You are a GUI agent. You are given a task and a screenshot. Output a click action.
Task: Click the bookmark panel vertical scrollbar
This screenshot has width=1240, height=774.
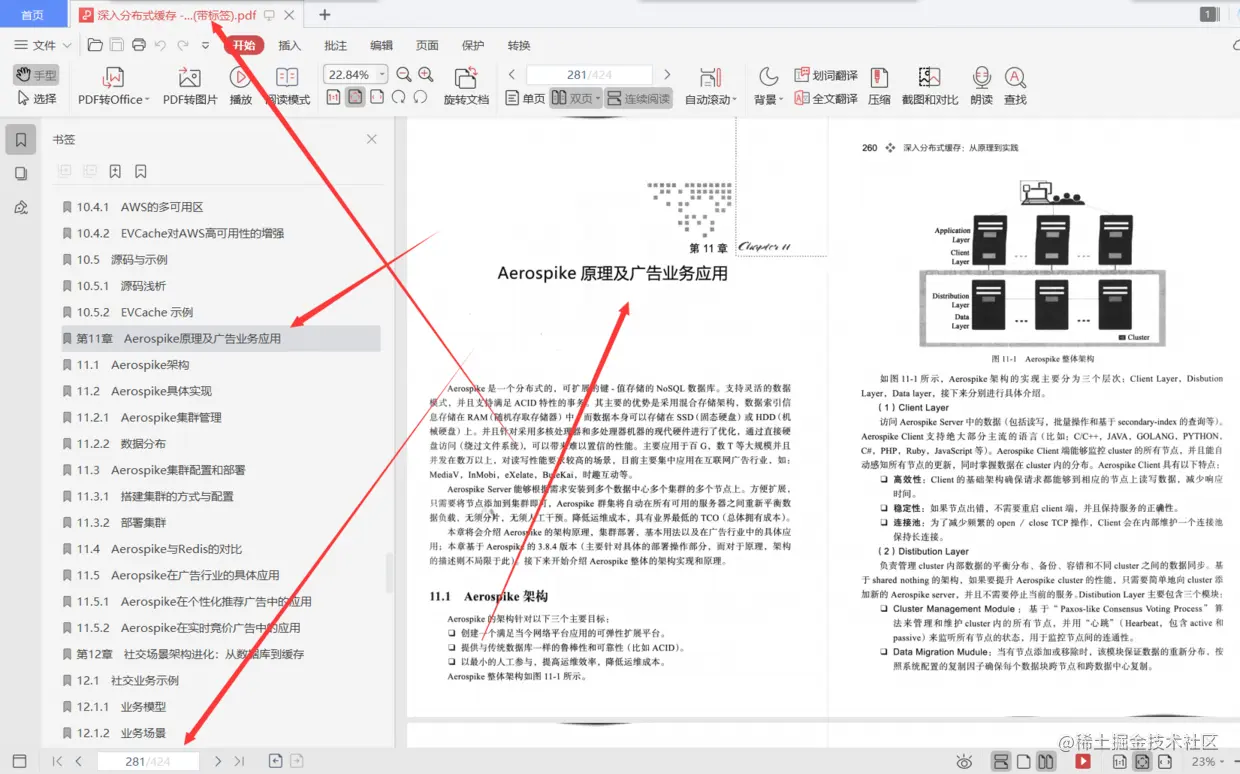[390, 575]
